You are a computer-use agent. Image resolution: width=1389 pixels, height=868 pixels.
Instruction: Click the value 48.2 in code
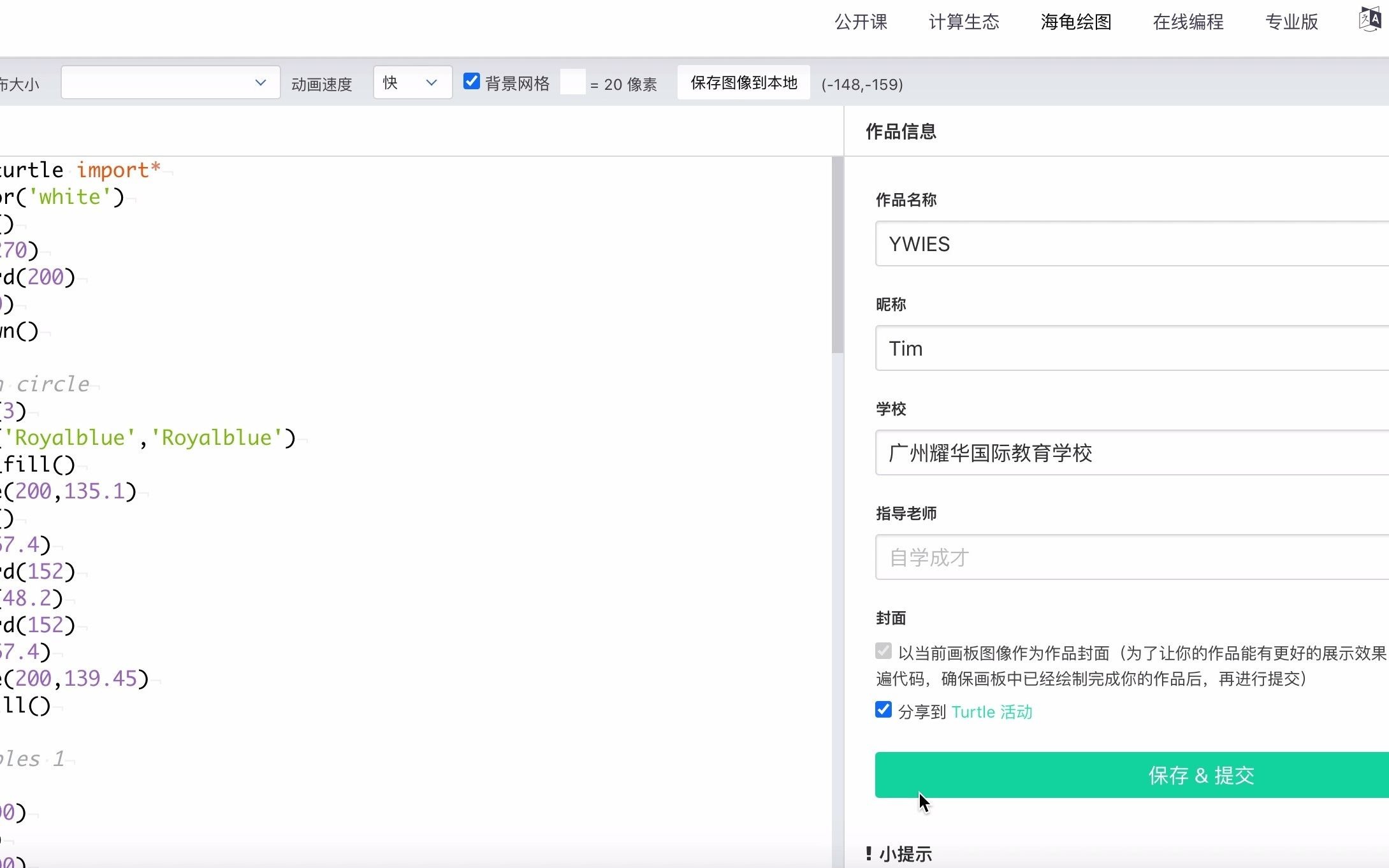click(27, 598)
